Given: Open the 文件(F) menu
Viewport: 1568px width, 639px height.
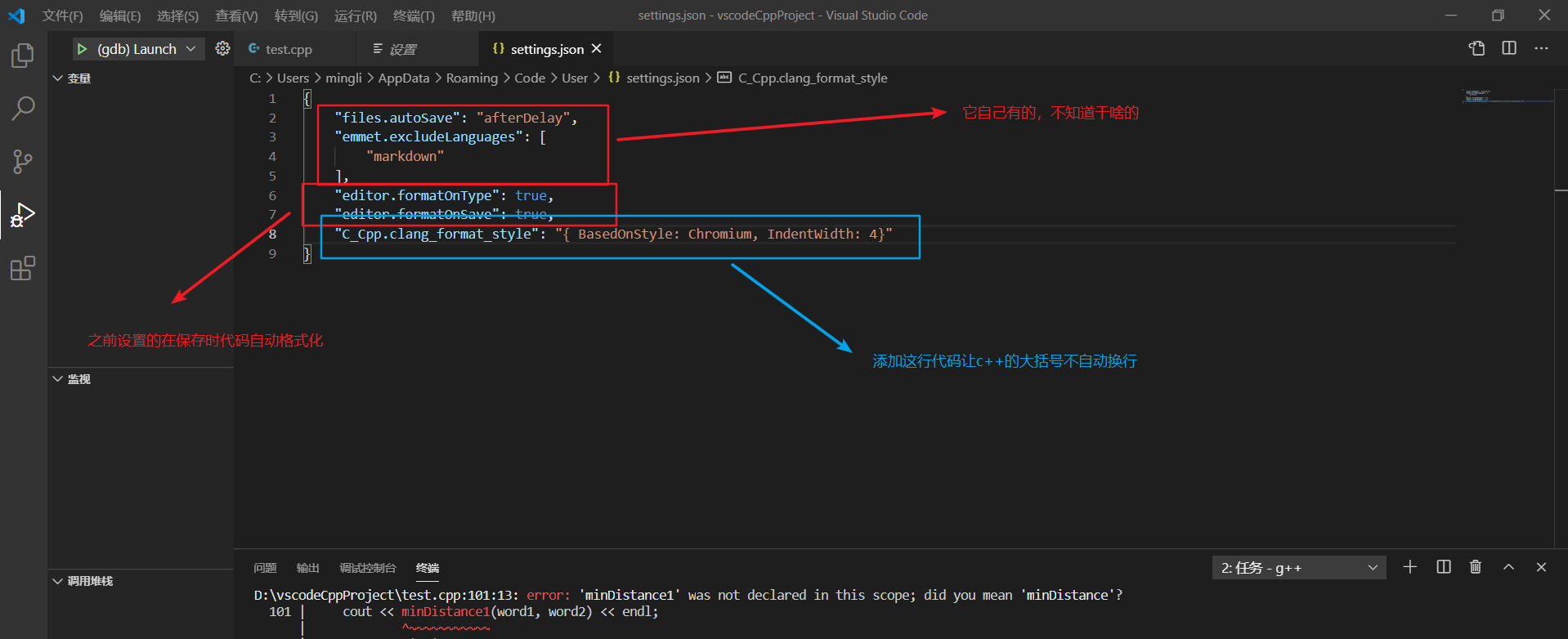Looking at the screenshot, I should [x=63, y=16].
